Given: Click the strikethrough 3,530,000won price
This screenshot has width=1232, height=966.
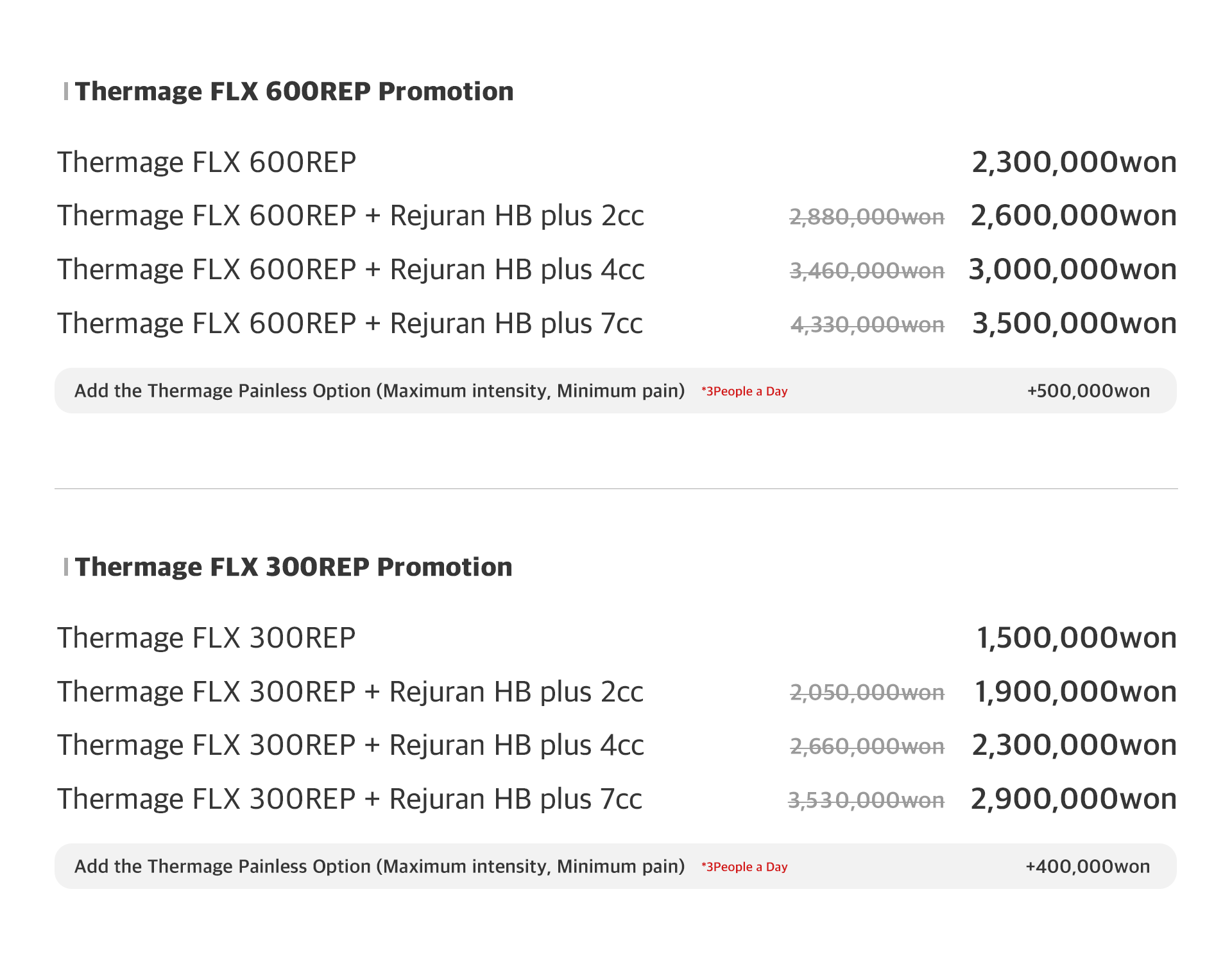Looking at the screenshot, I should [866, 801].
